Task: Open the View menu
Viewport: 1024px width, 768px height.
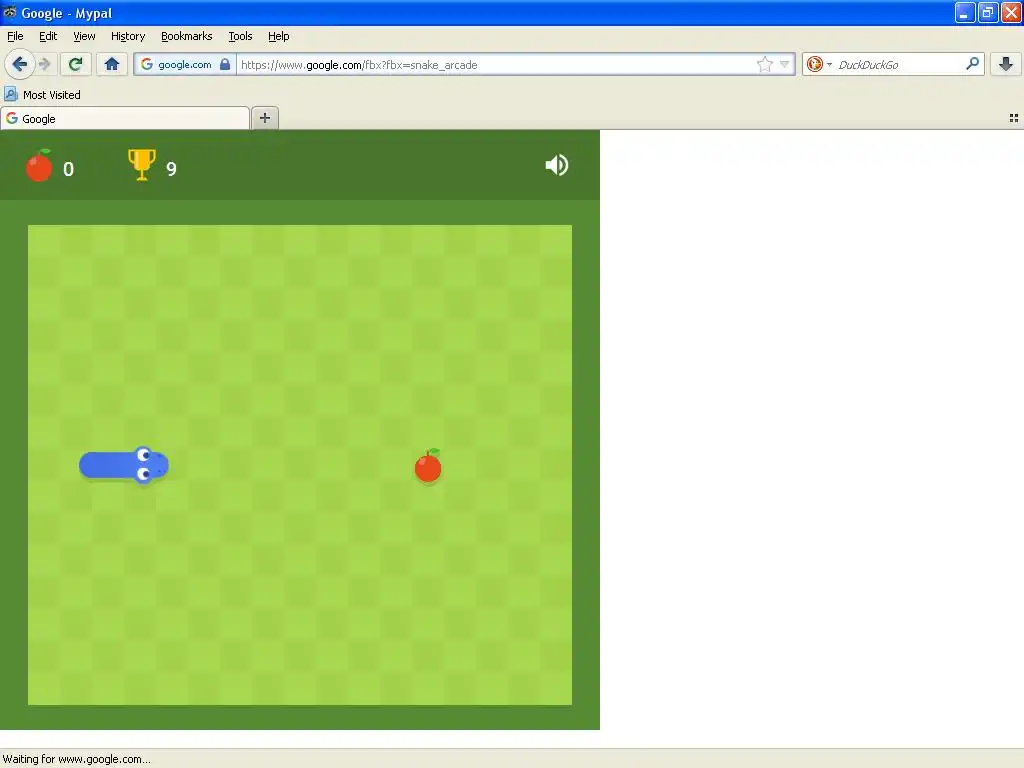Action: click(84, 36)
